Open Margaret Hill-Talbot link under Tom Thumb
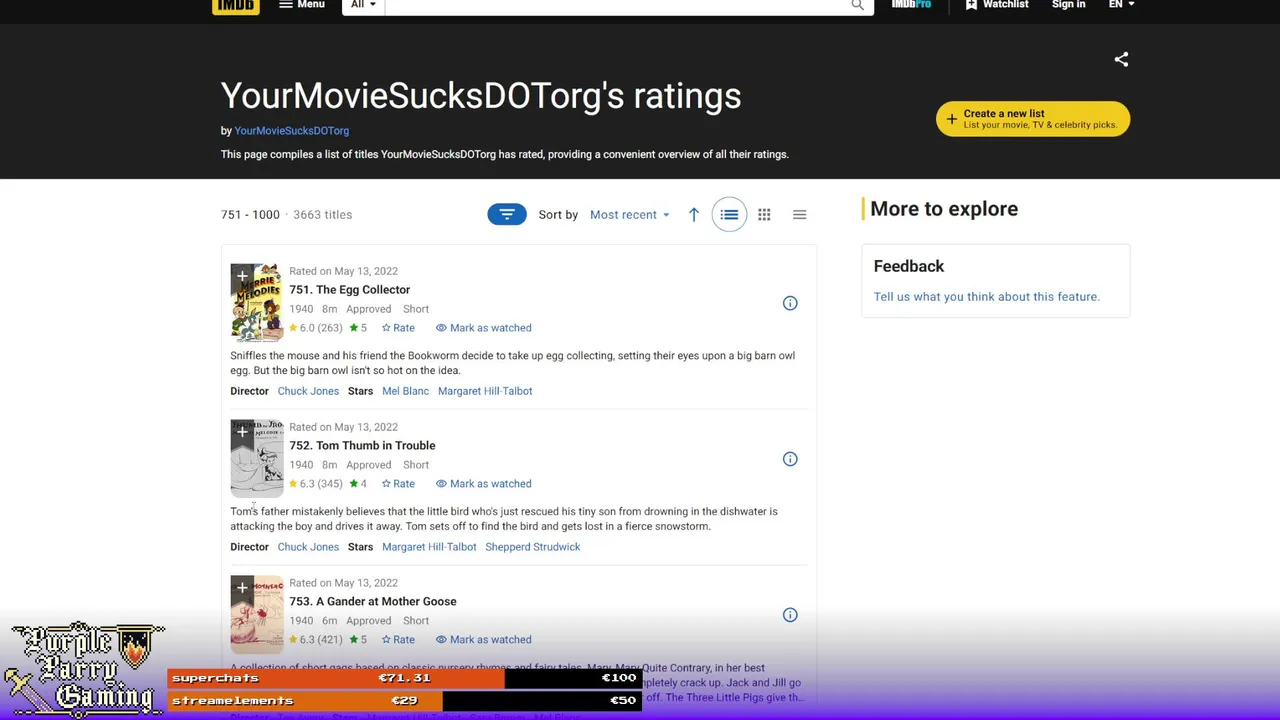Screen dimensions: 1280x720 (x=429, y=547)
